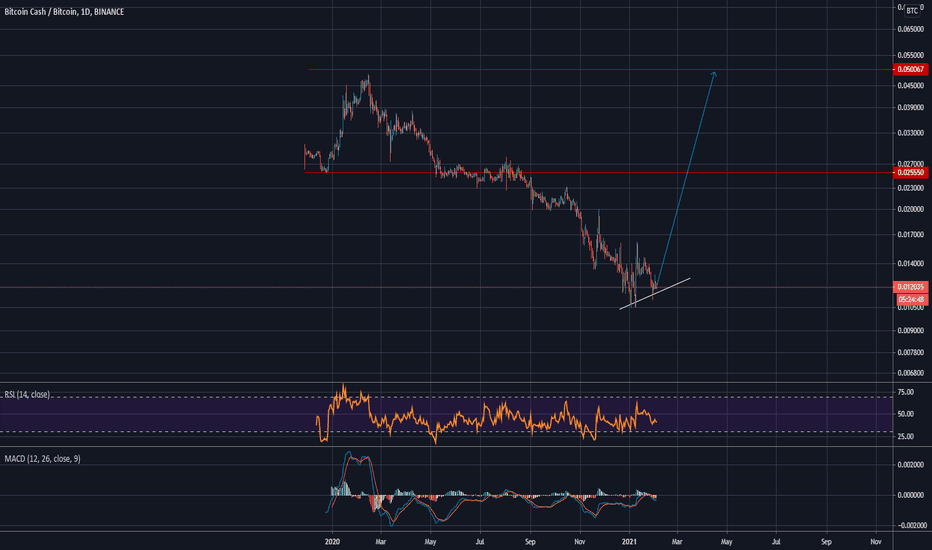Select the blue projection arrow line

[x=685, y=178]
